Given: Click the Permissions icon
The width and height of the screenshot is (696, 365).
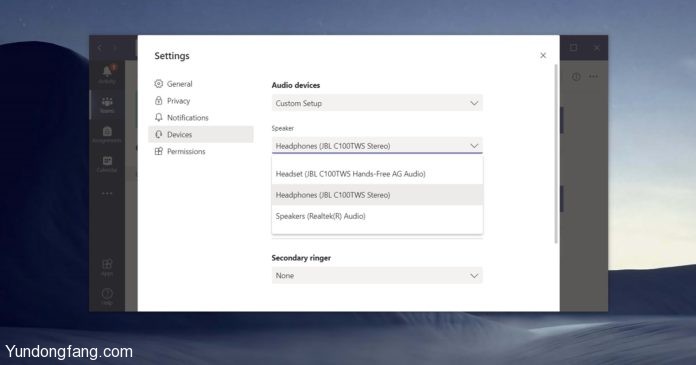Looking at the screenshot, I should 158,151.
